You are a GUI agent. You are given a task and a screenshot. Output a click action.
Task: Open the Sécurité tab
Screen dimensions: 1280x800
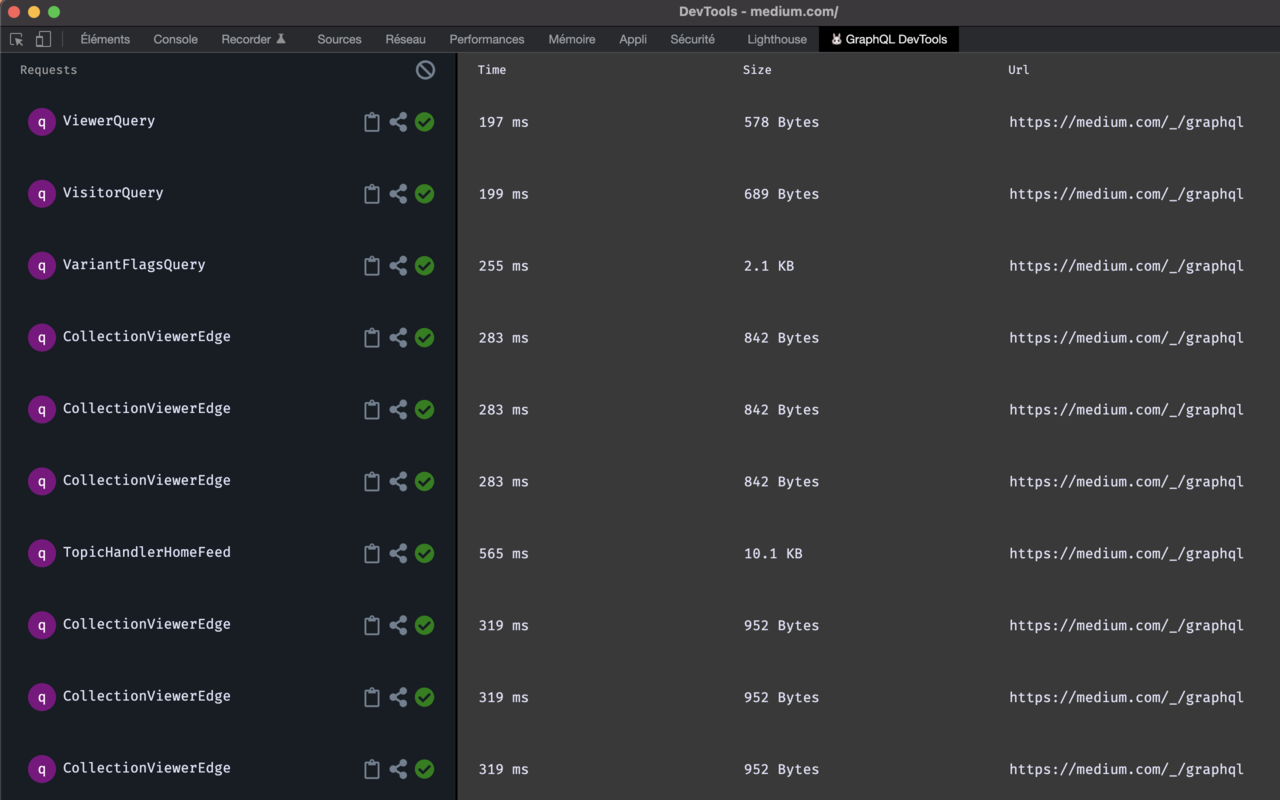(692, 39)
